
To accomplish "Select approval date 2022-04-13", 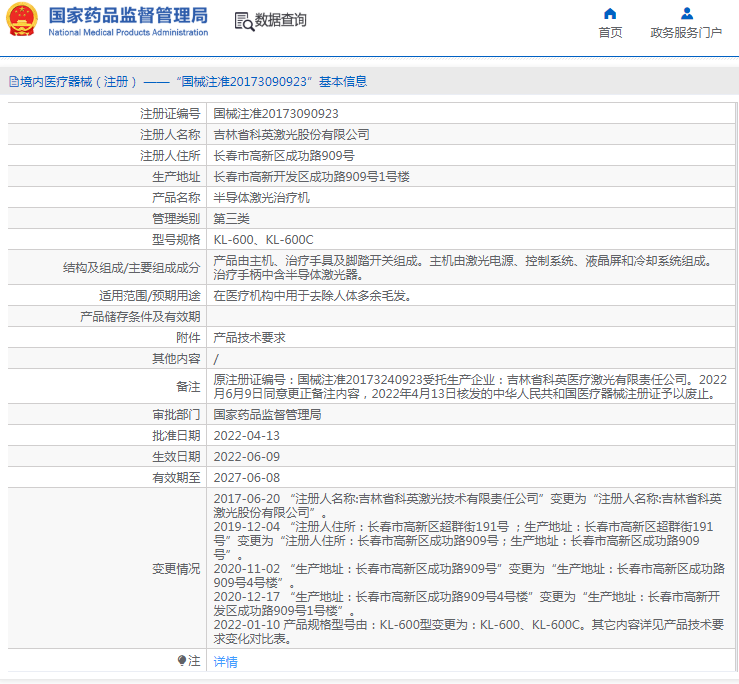I will [246, 436].
